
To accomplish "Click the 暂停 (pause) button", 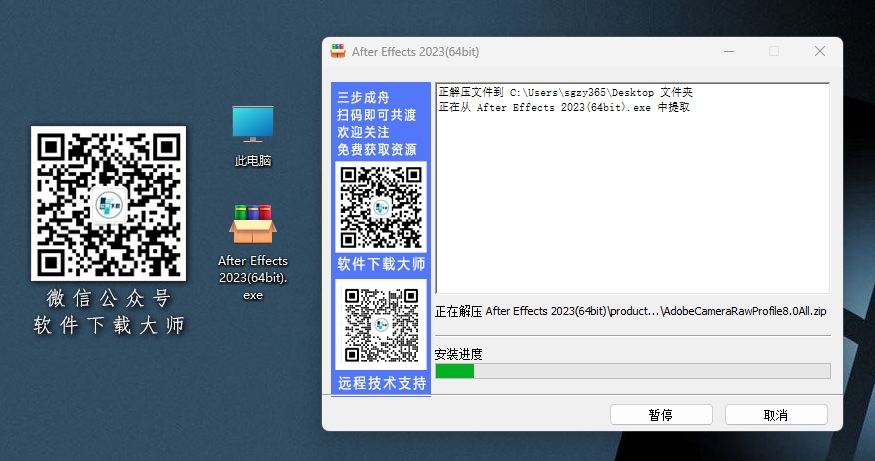I will coord(661,415).
